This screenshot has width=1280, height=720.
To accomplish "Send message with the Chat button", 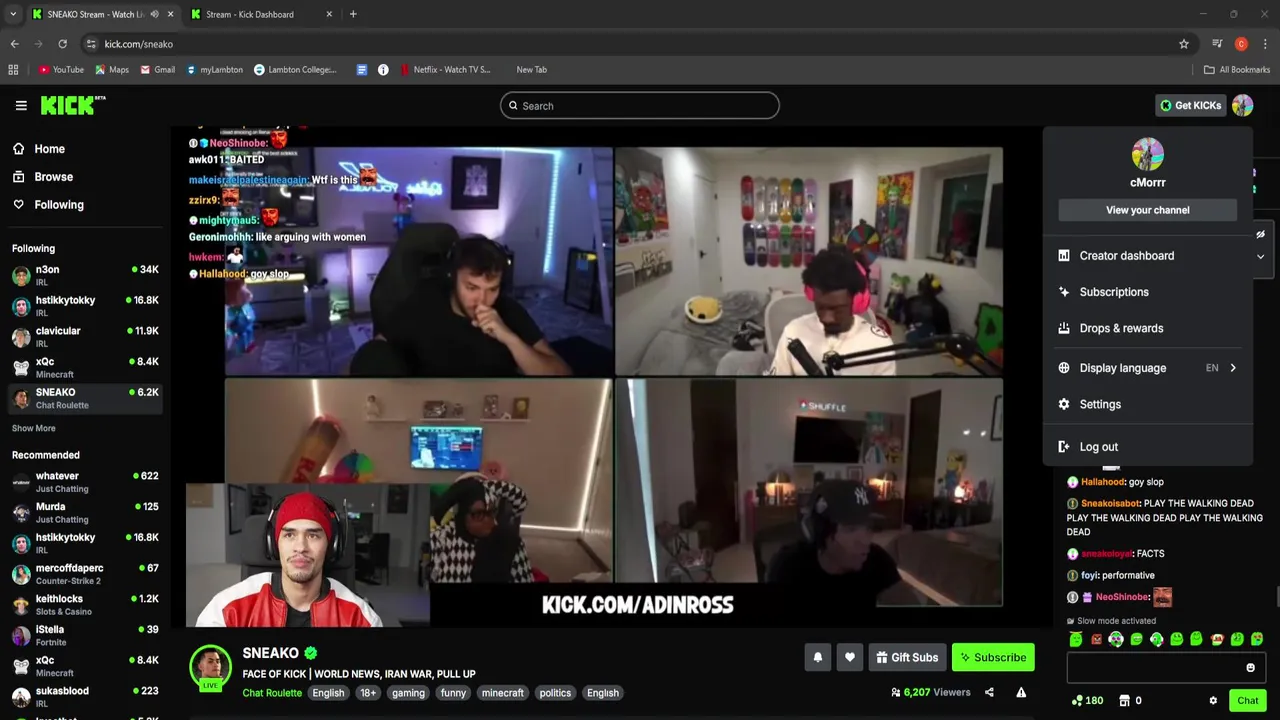I will coord(1247,700).
